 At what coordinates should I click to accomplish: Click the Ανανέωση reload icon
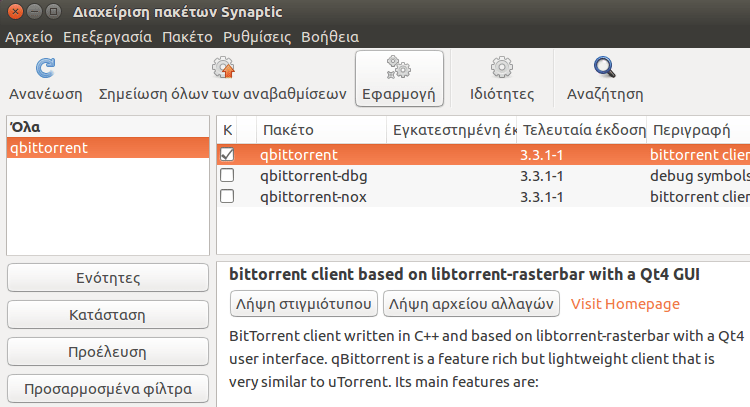(x=45, y=68)
